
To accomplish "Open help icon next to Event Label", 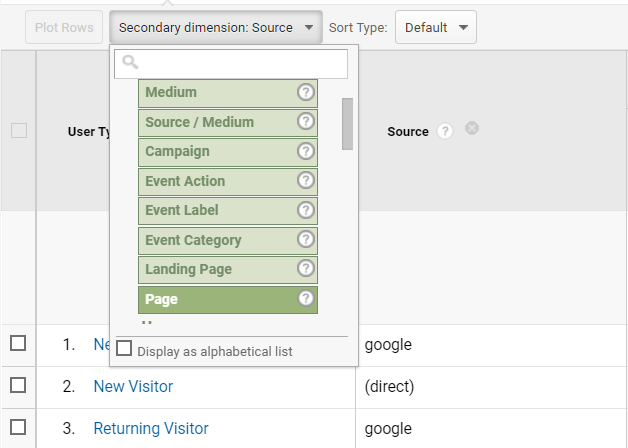I will pos(306,210).
